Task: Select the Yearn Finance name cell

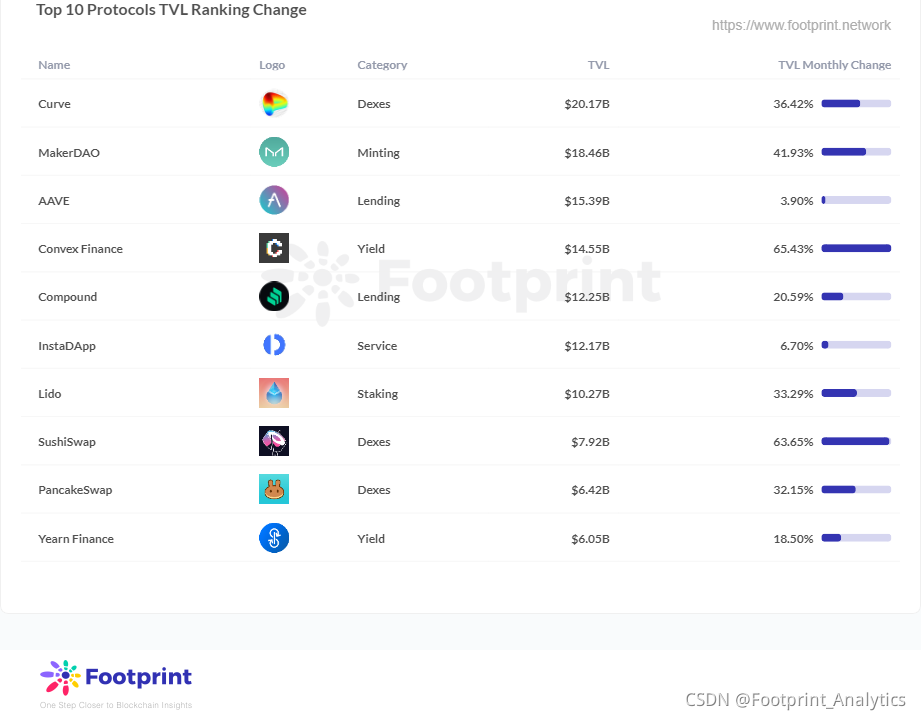Action: point(76,539)
